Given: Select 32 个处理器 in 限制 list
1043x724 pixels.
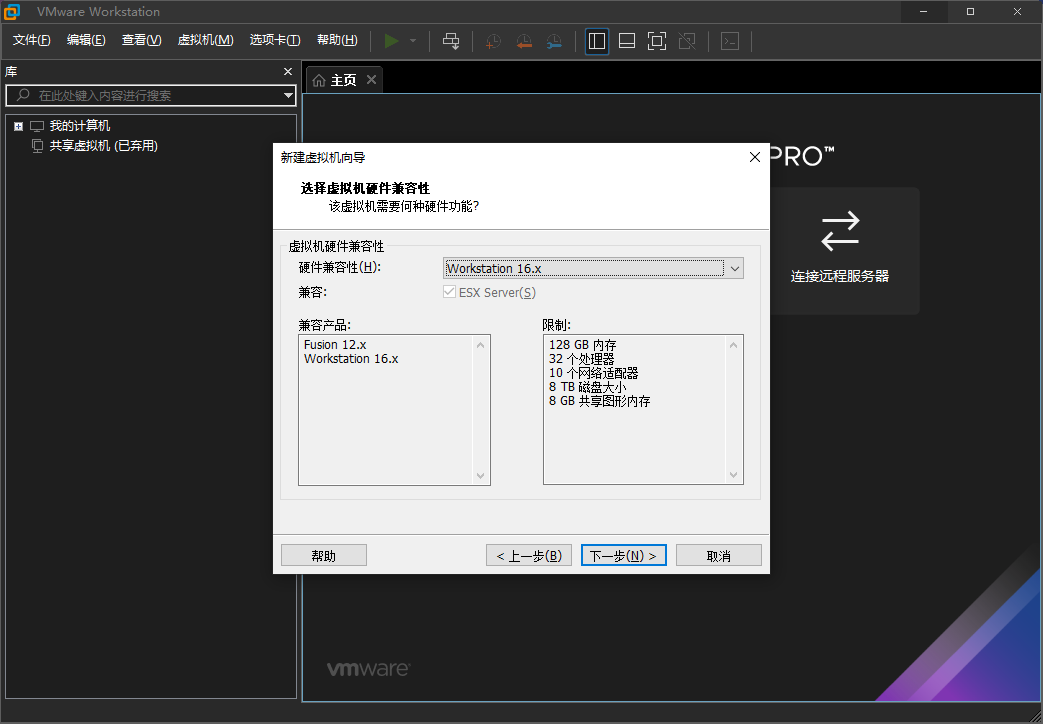Looking at the screenshot, I should (581, 359).
